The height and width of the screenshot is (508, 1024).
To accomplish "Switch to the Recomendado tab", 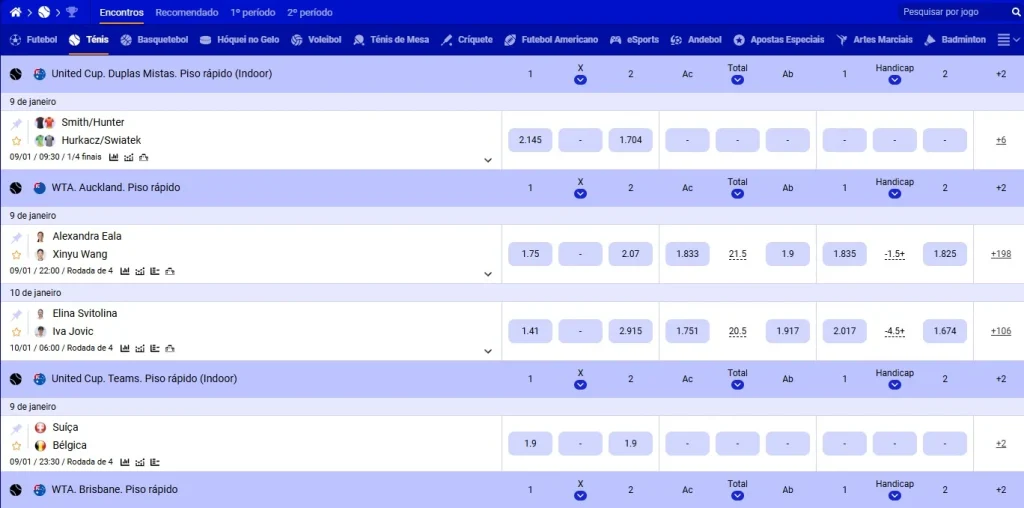I will pos(187,12).
